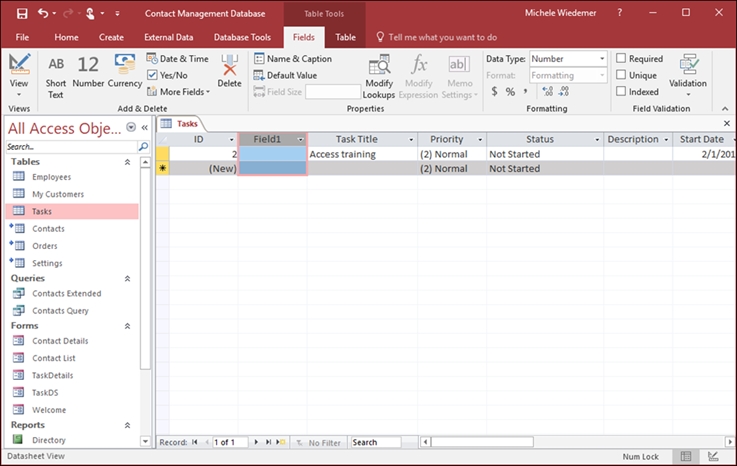Add a Currency field
Image resolution: width=737 pixels, height=466 pixels.
pos(125,71)
